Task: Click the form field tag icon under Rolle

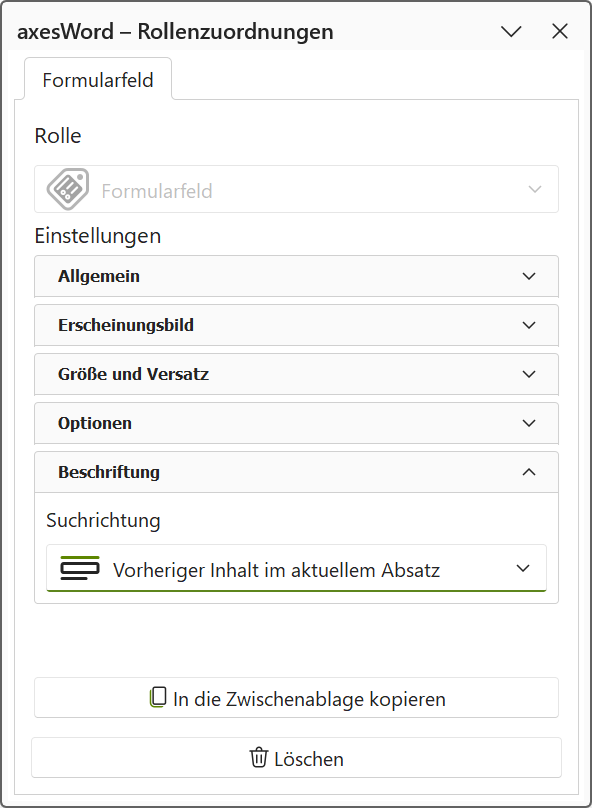Action: 67,189
